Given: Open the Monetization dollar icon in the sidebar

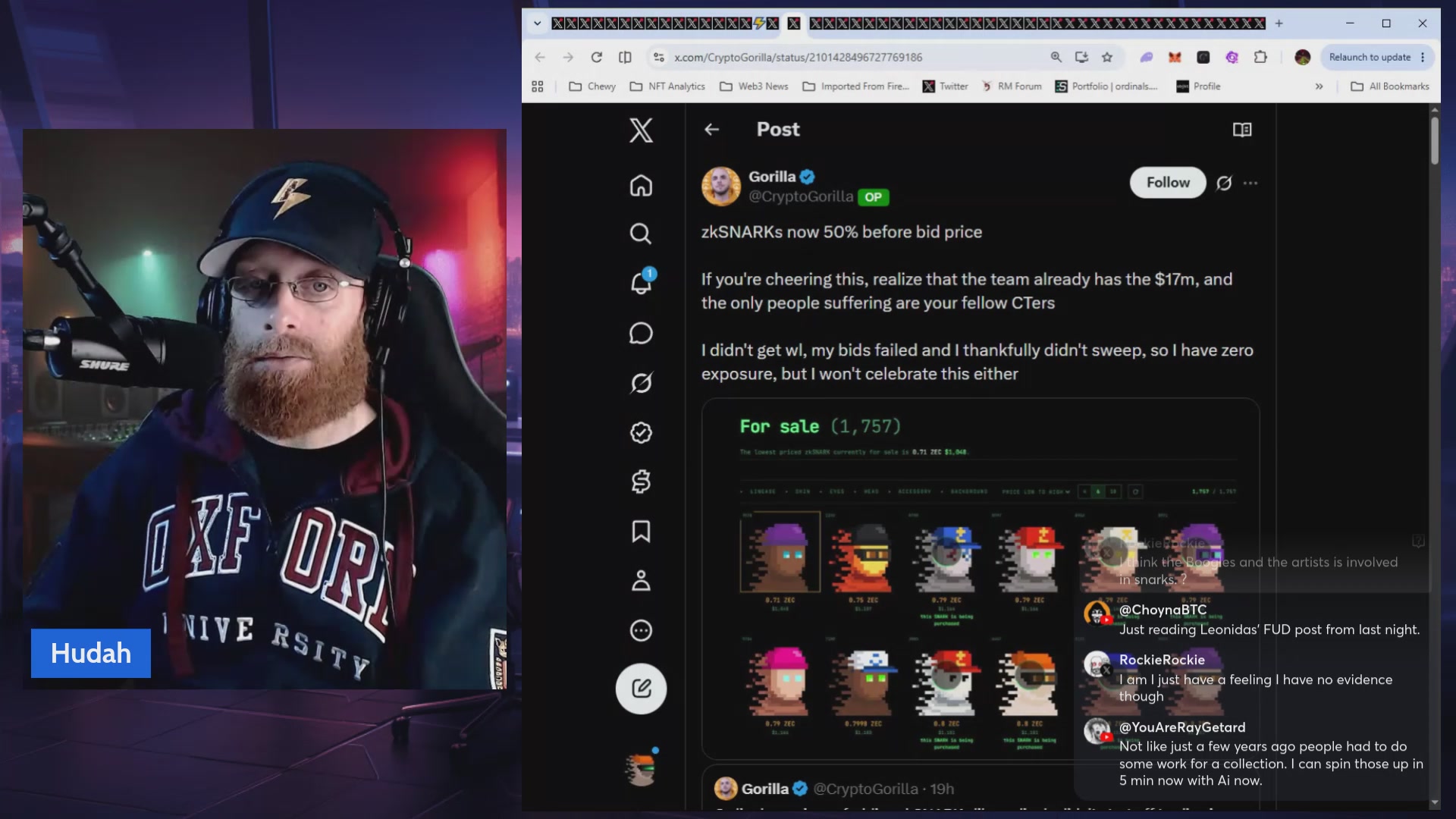Looking at the screenshot, I should (x=641, y=482).
